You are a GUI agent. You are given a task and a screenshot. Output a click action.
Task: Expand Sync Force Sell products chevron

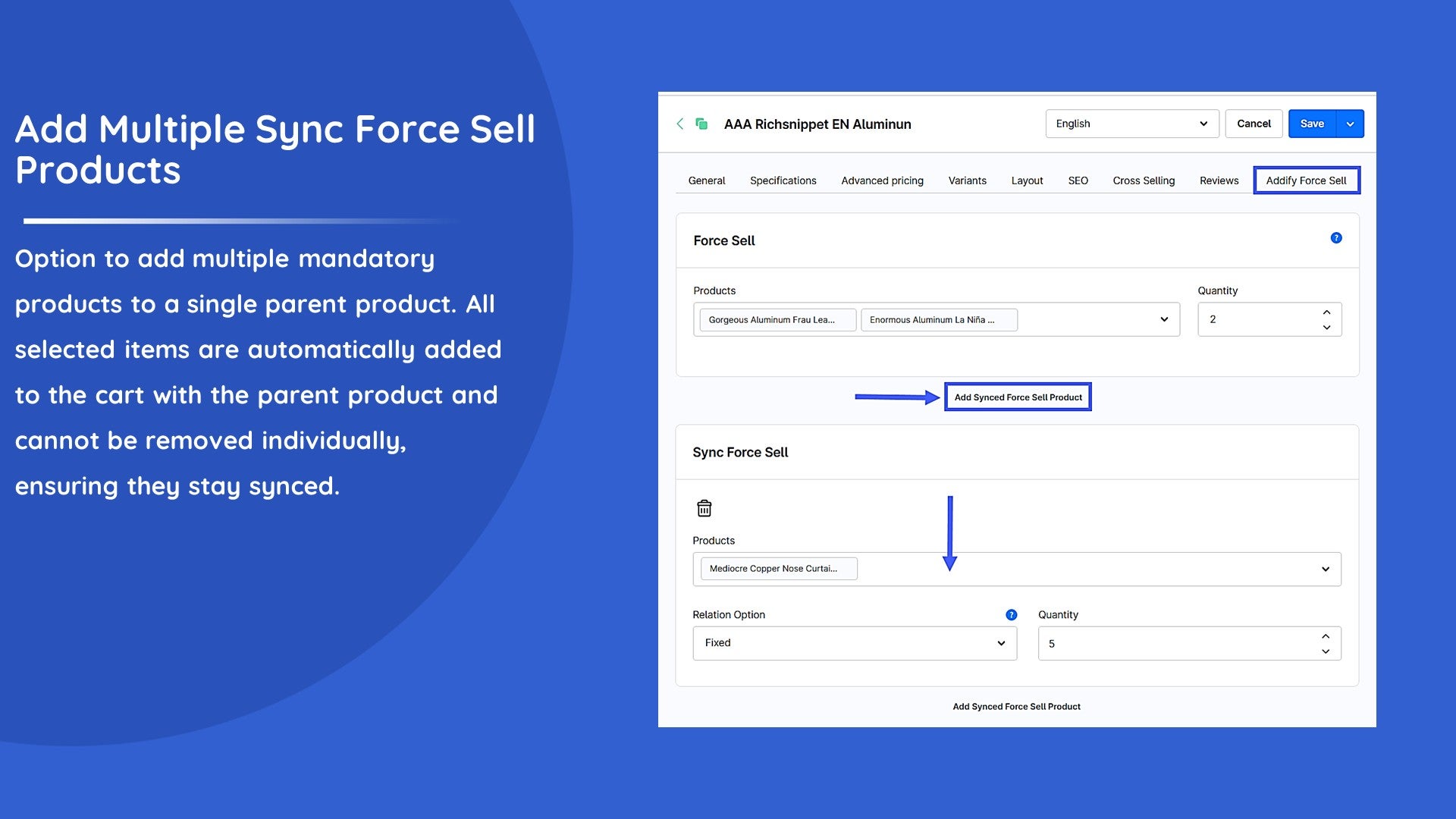click(x=1325, y=570)
